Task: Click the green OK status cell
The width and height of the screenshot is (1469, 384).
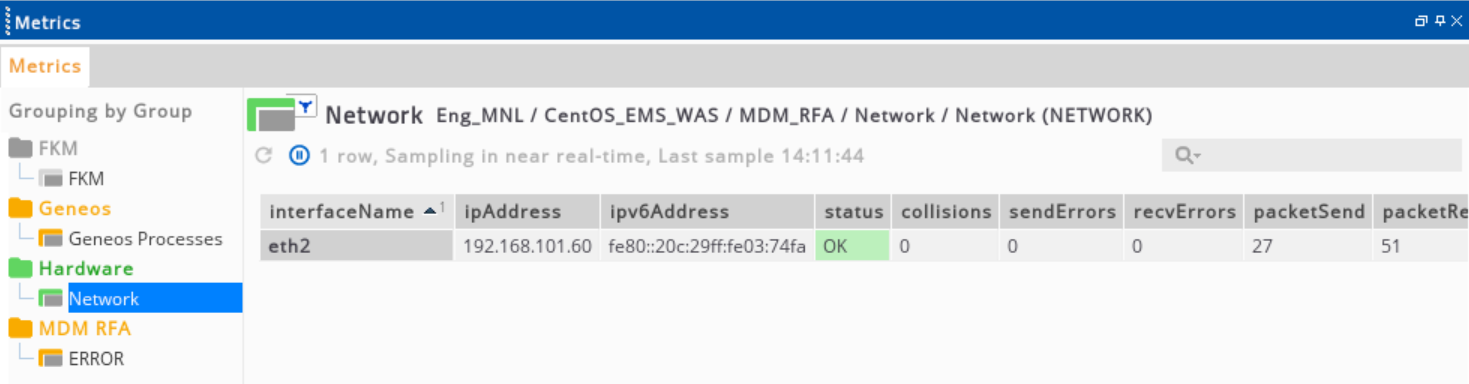Action: click(852, 246)
